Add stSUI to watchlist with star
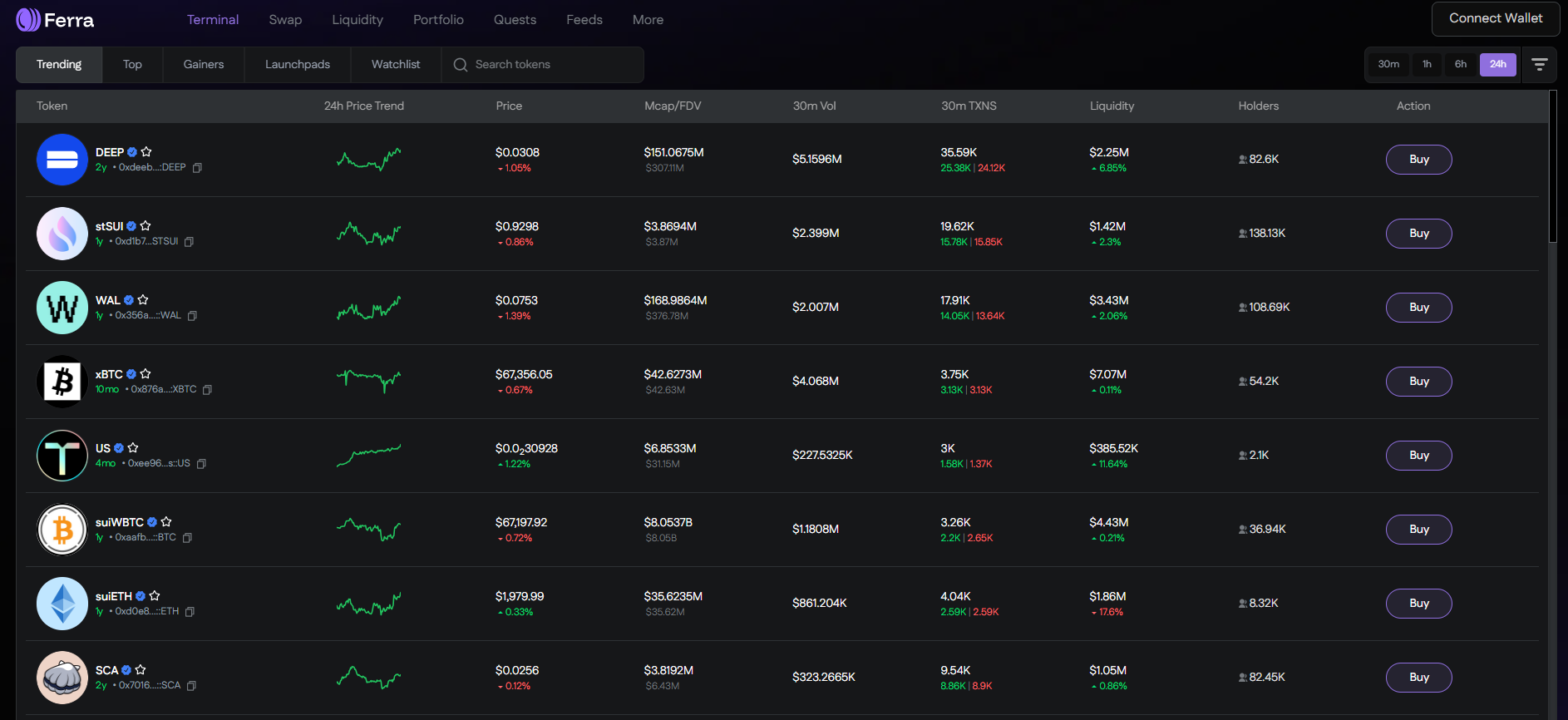The image size is (1568, 720). pyautogui.click(x=145, y=226)
